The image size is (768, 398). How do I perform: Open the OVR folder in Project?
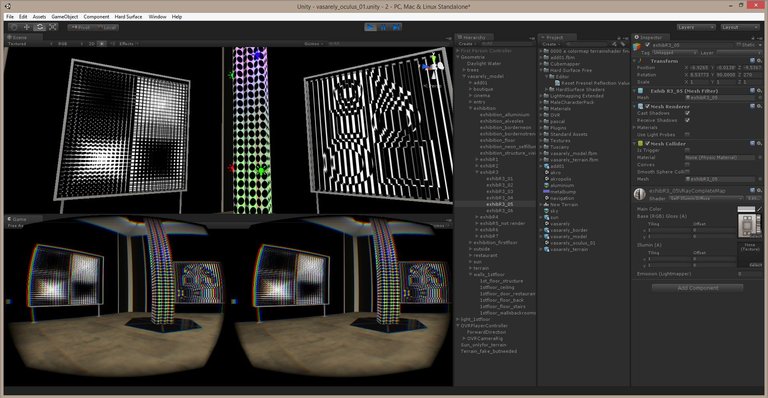click(552, 115)
